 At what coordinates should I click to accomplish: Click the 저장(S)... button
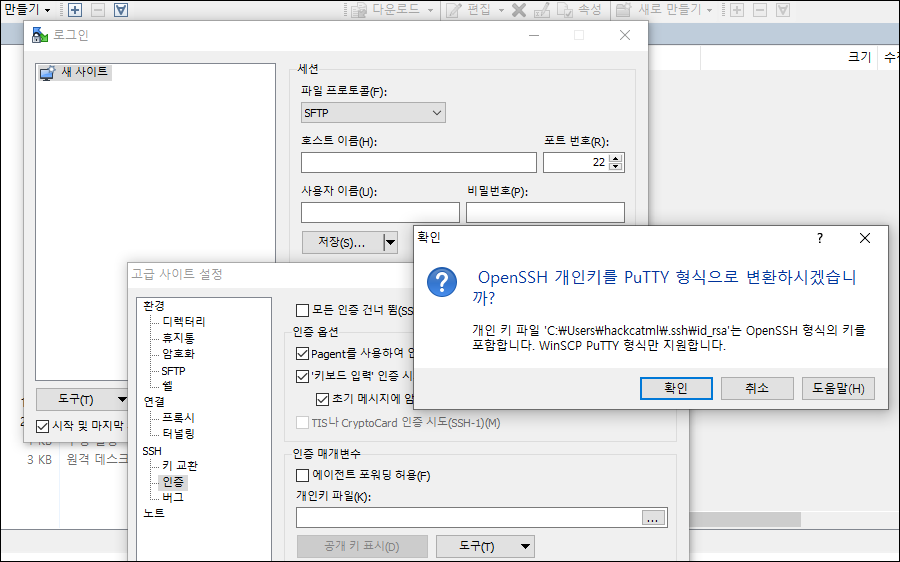coord(342,242)
